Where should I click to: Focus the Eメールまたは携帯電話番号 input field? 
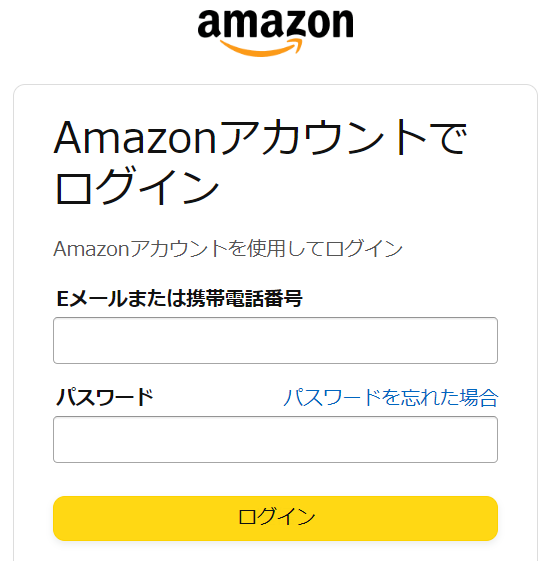[275, 340]
